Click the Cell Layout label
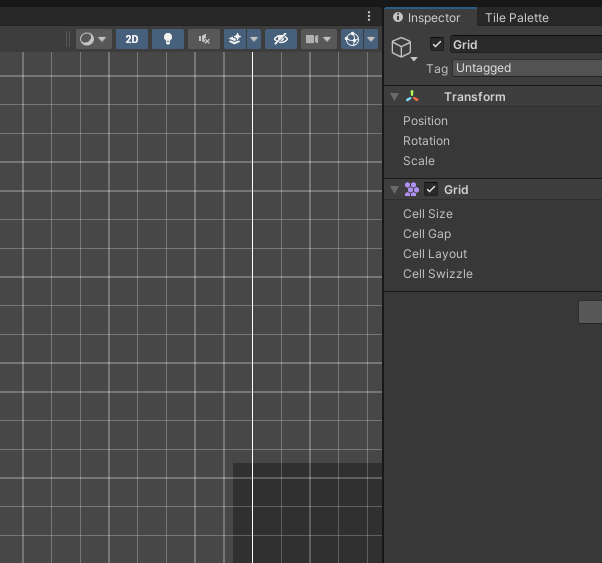Viewport: 602px width, 563px height. click(x=435, y=254)
